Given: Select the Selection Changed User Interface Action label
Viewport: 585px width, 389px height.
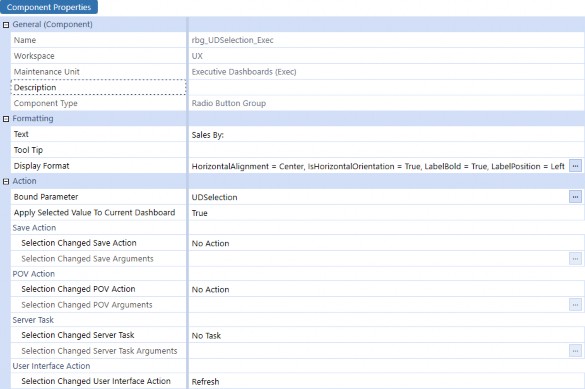Looking at the screenshot, I should pos(96,381).
